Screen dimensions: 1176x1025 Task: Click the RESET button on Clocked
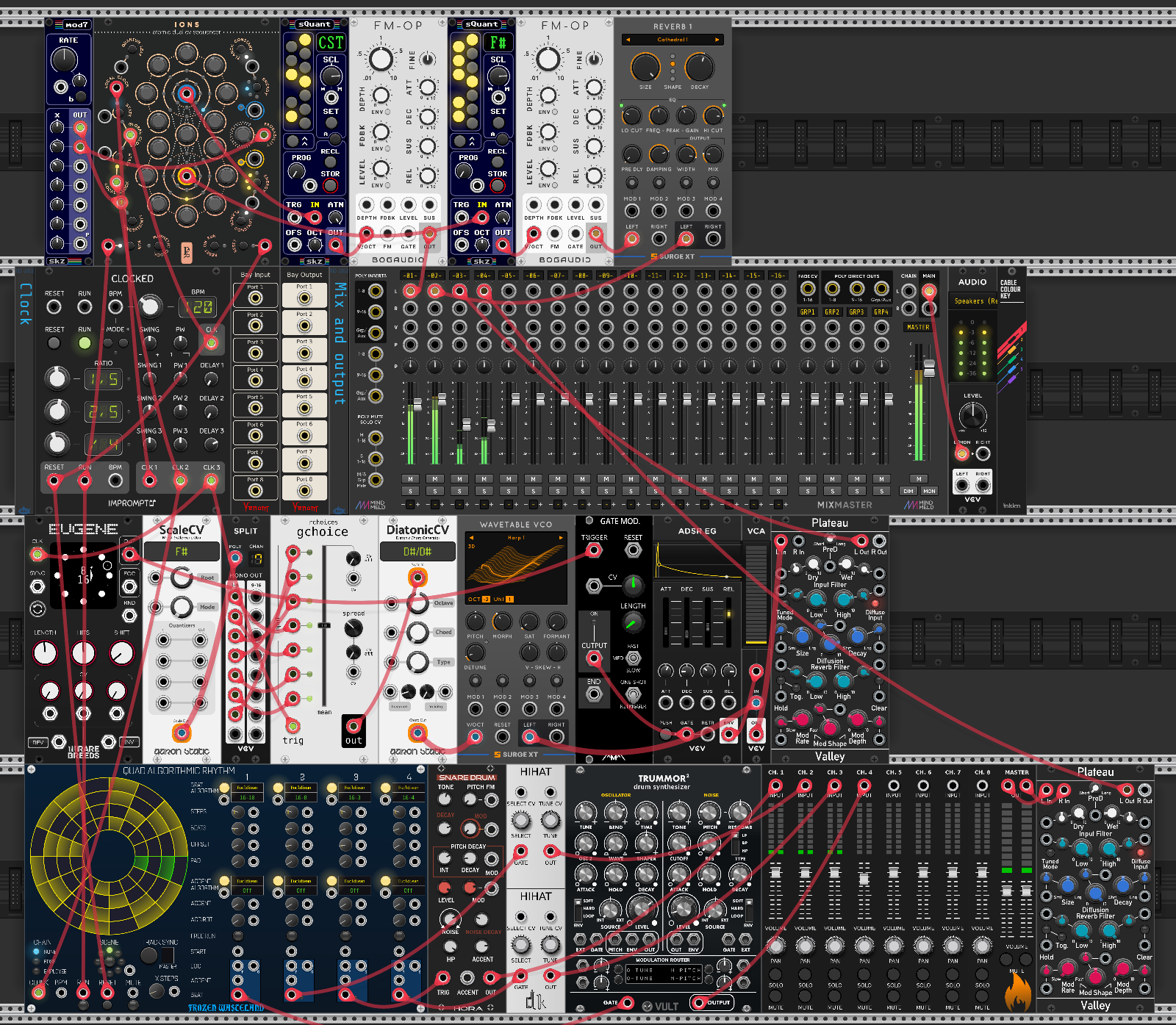pyautogui.click(x=54, y=343)
